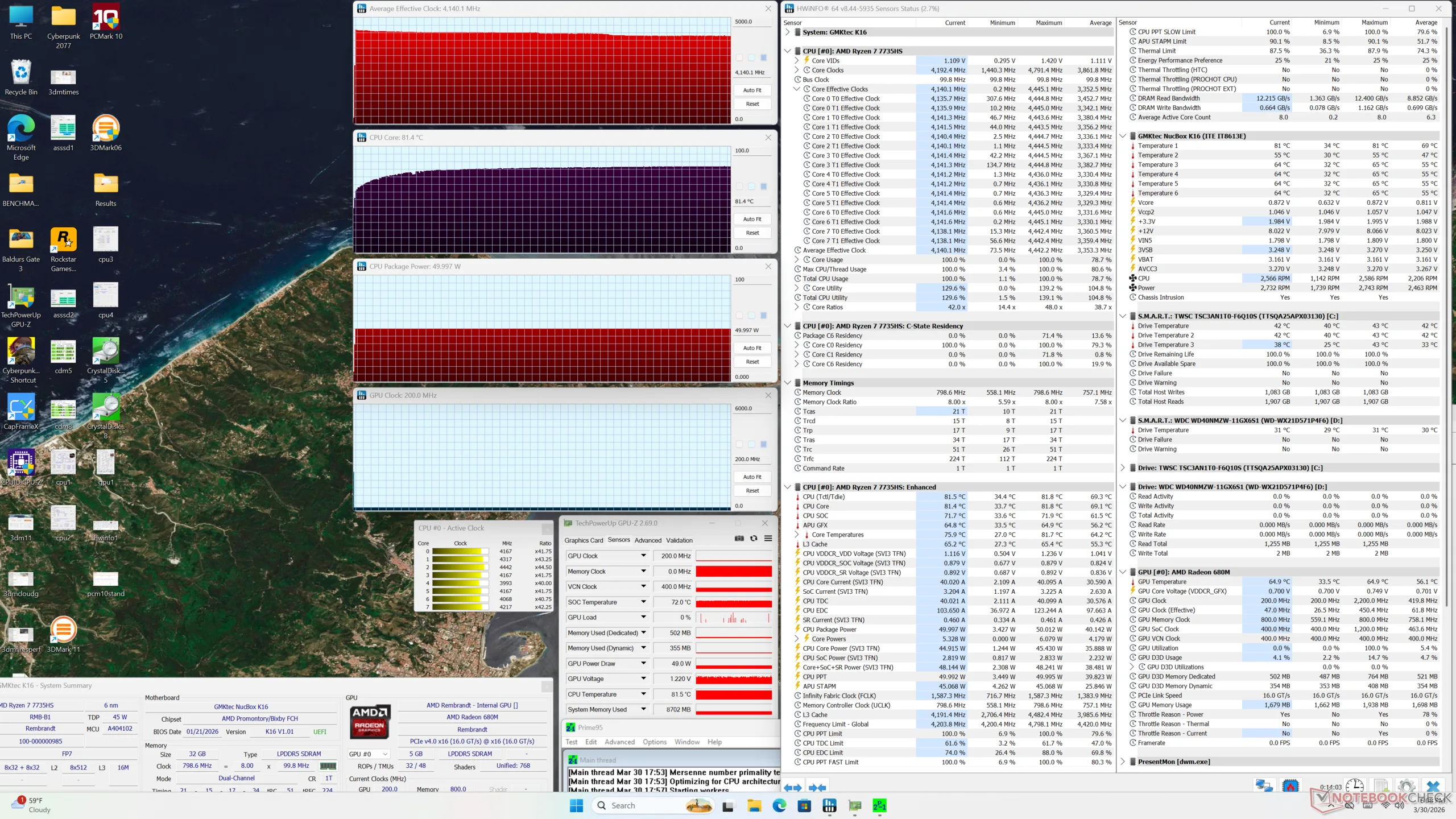Viewport: 1456px width, 819px height.
Task: Open HWiNFO settings gear icon
Action: pyautogui.click(x=1406, y=787)
